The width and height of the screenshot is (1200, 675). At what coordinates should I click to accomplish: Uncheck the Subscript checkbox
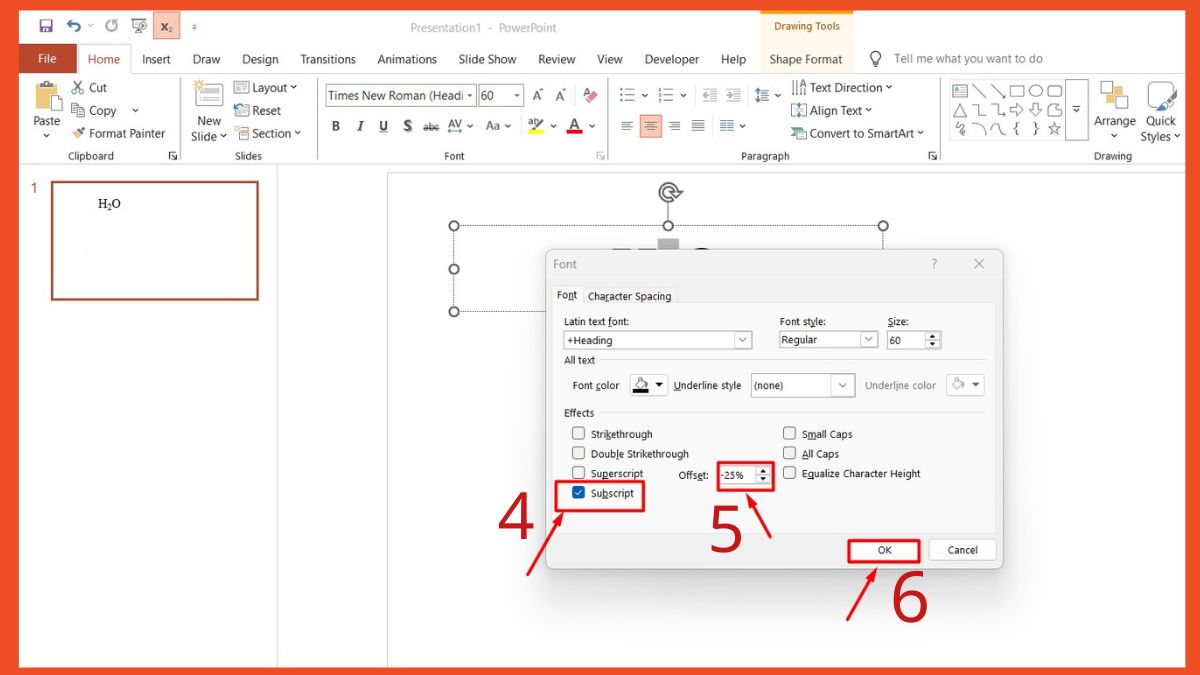(578, 493)
